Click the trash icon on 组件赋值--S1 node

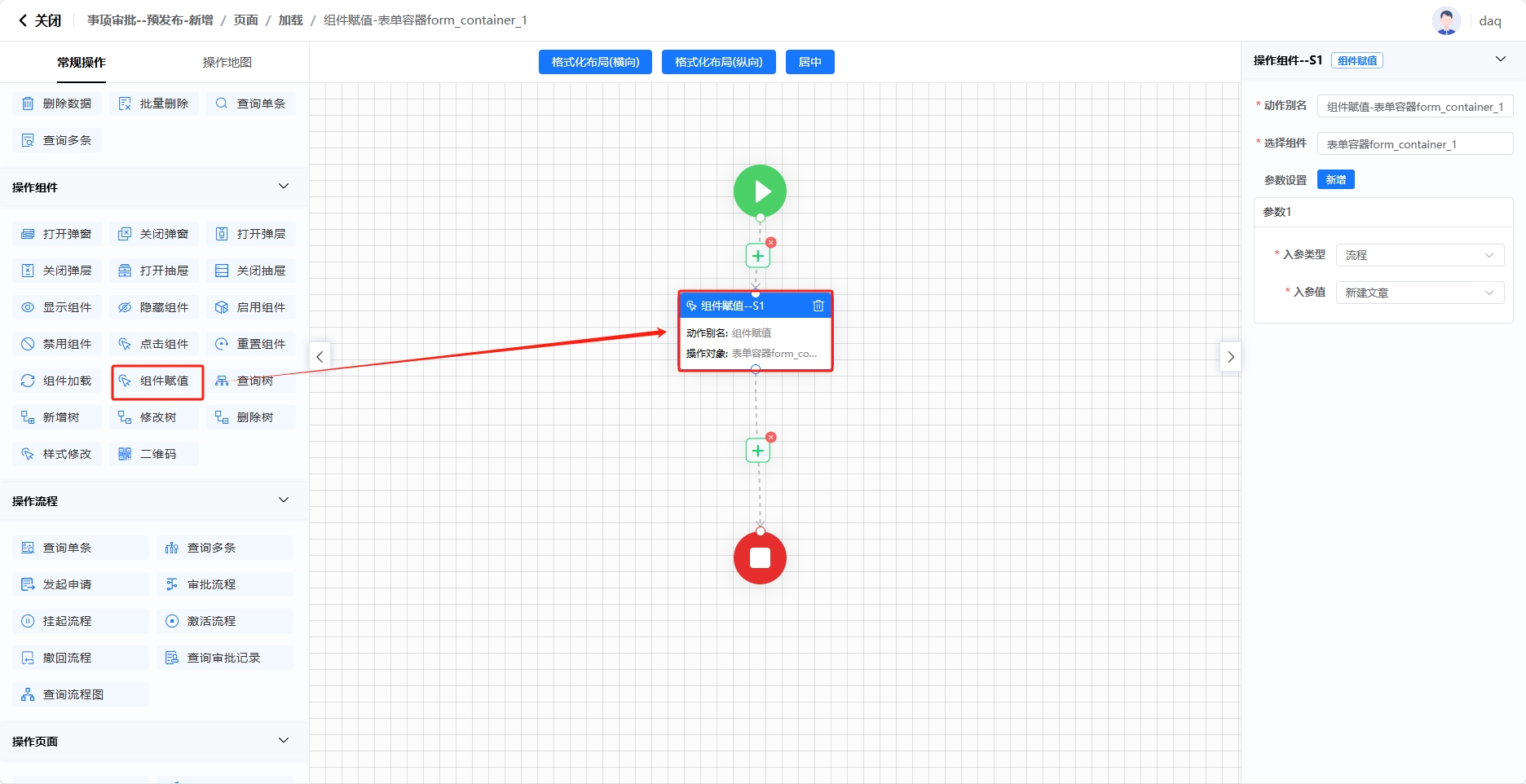[818, 306]
